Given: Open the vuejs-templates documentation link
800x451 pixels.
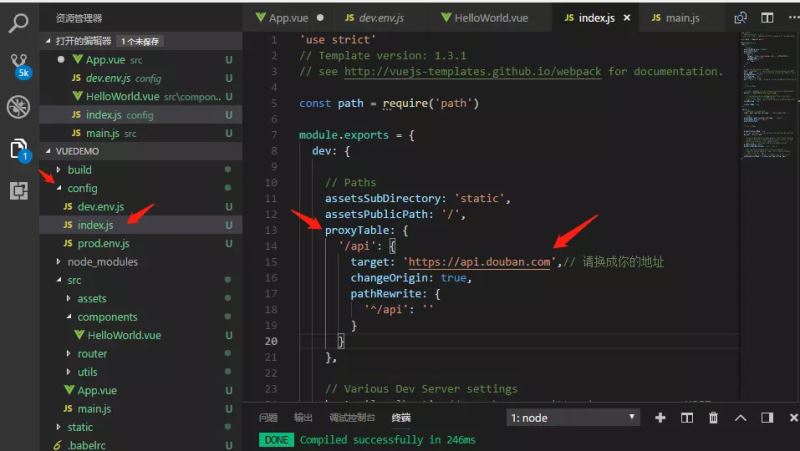Looking at the screenshot, I should coord(474,71).
